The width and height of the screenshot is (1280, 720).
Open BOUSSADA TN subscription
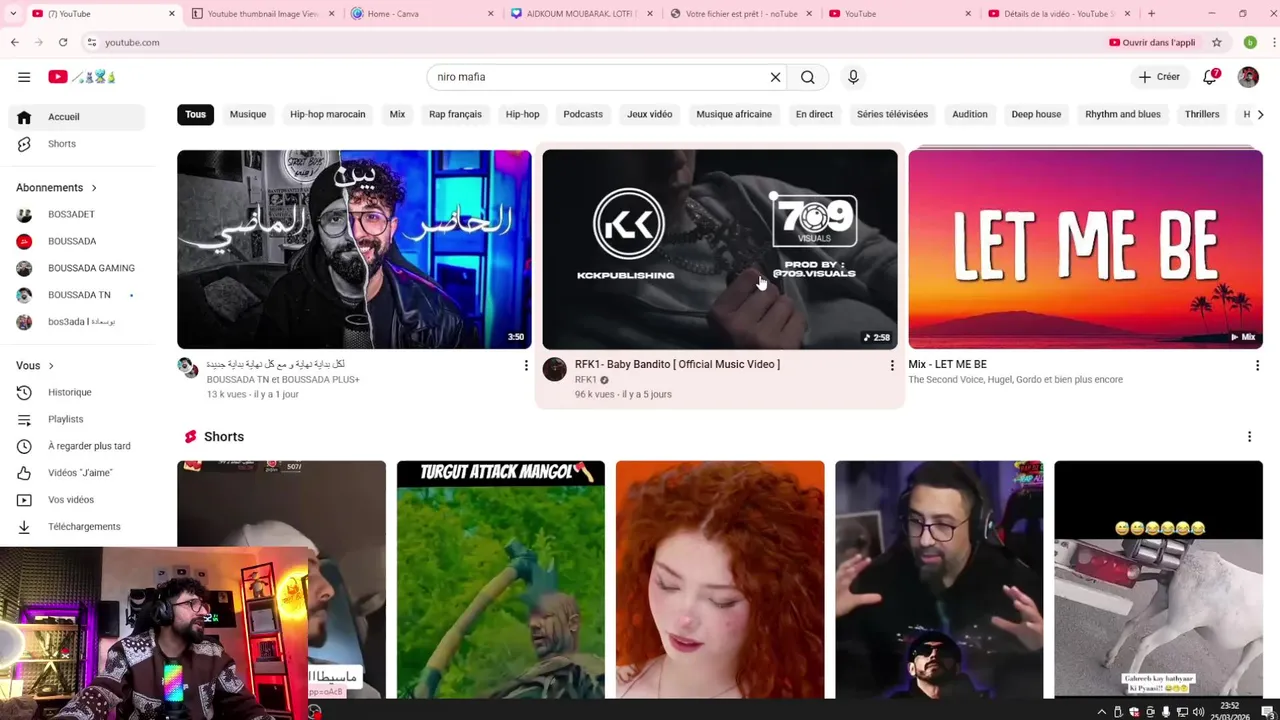[x=76, y=295]
